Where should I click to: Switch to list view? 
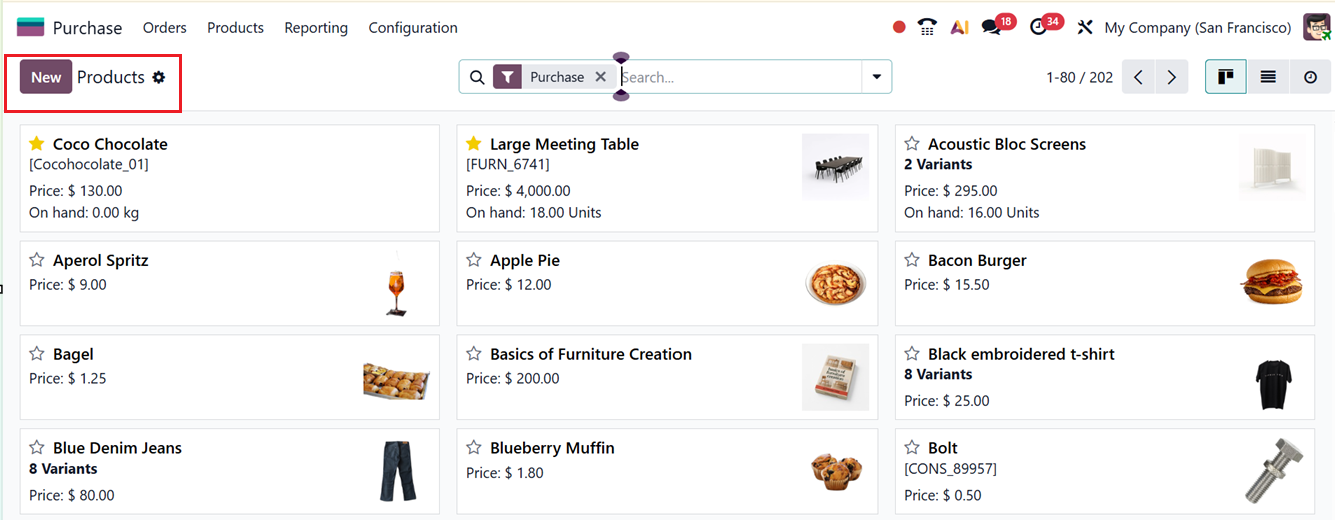1268,77
